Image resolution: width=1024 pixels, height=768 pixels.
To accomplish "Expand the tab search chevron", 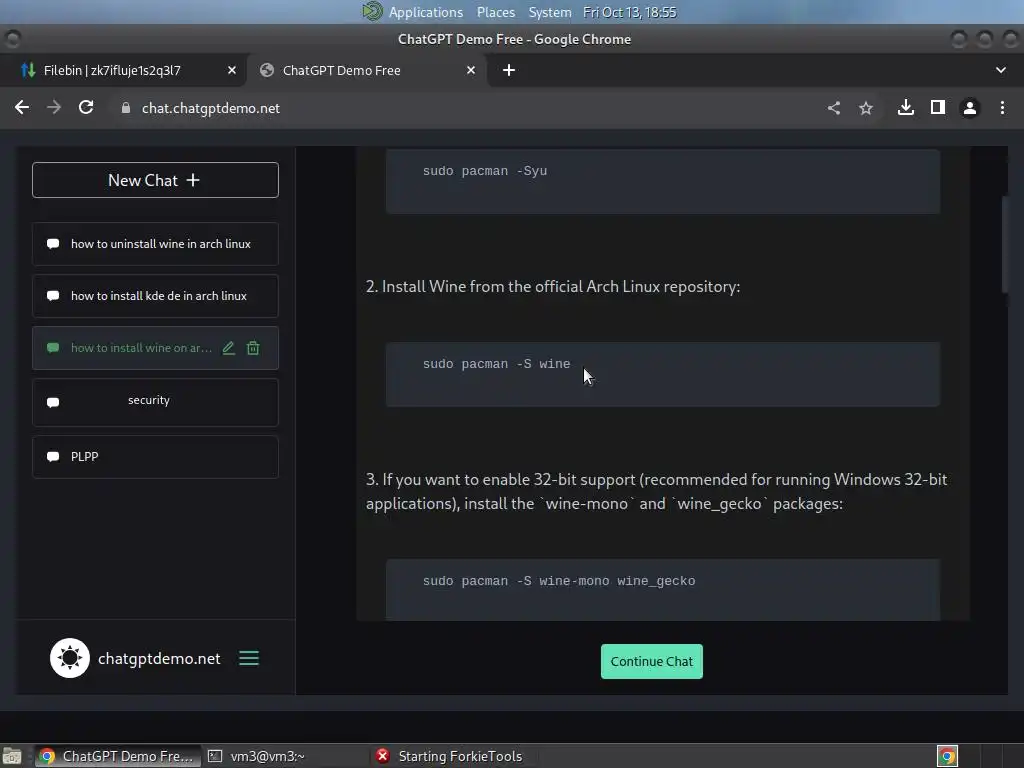I will (1000, 71).
